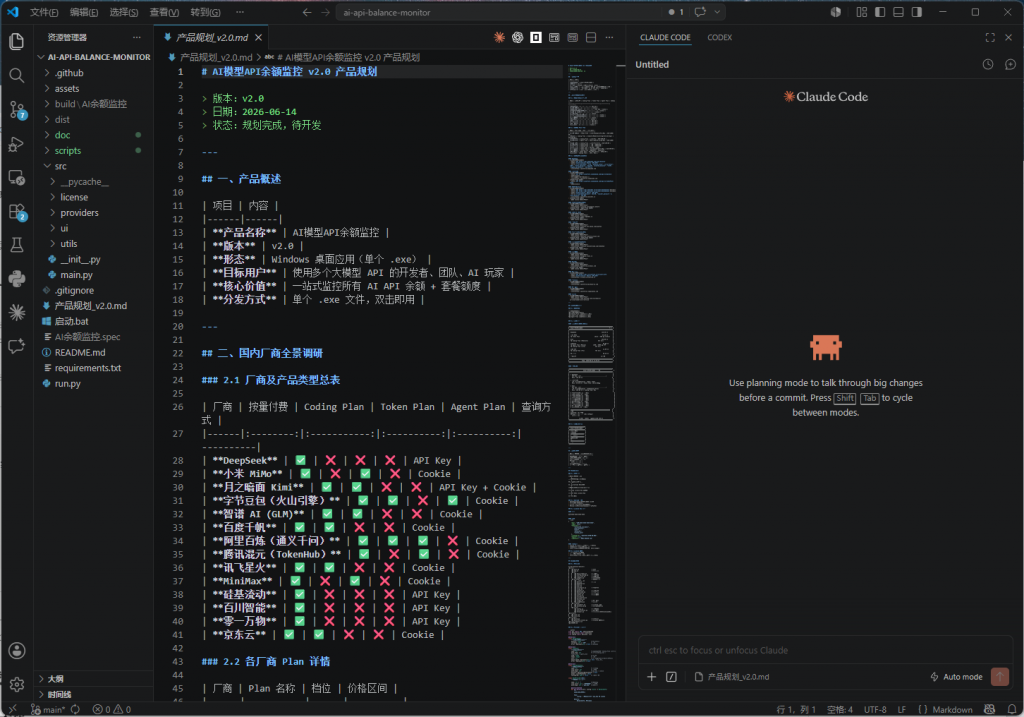Open the Manage gear settings
The height and width of the screenshot is (717, 1024).
click(17, 684)
